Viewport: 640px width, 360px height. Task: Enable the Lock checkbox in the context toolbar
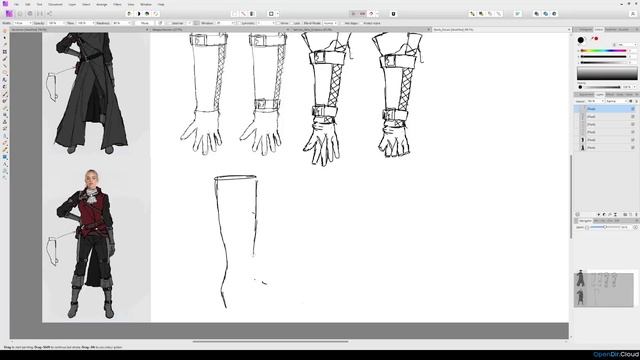click(x=291, y=23)
